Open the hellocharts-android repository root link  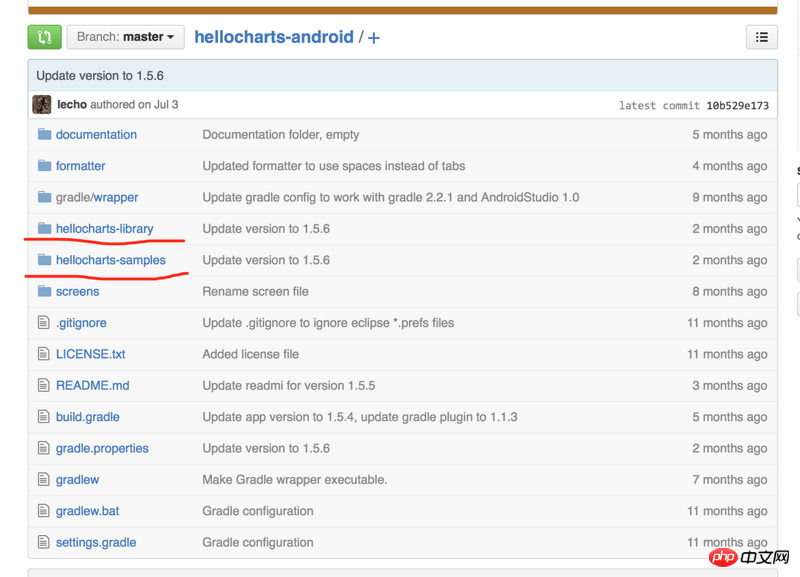tap(274, 37)
